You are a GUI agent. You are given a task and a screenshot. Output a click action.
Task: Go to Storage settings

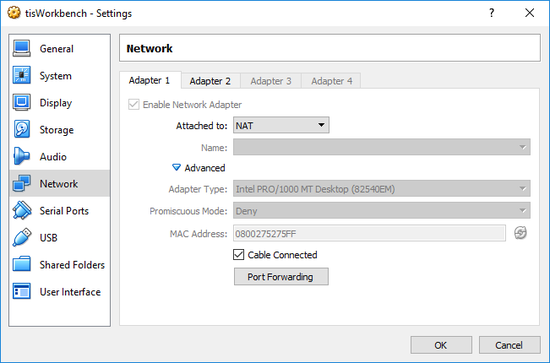[56, 130]
